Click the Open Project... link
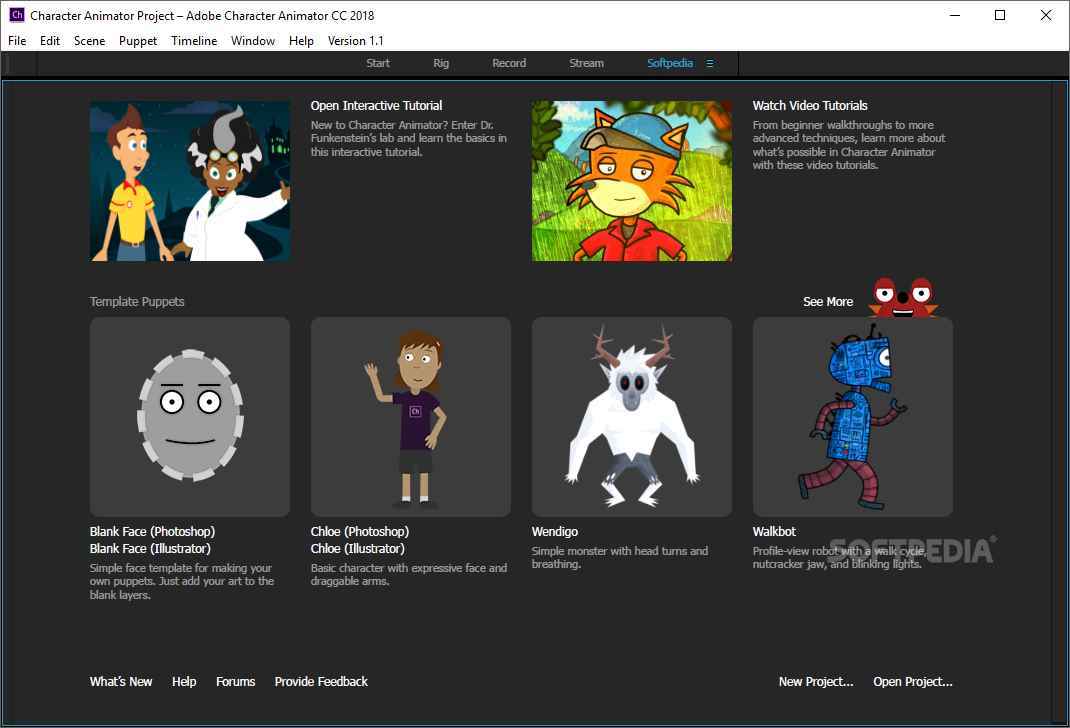The image size is (1070, 728). (x=913, y=681)
